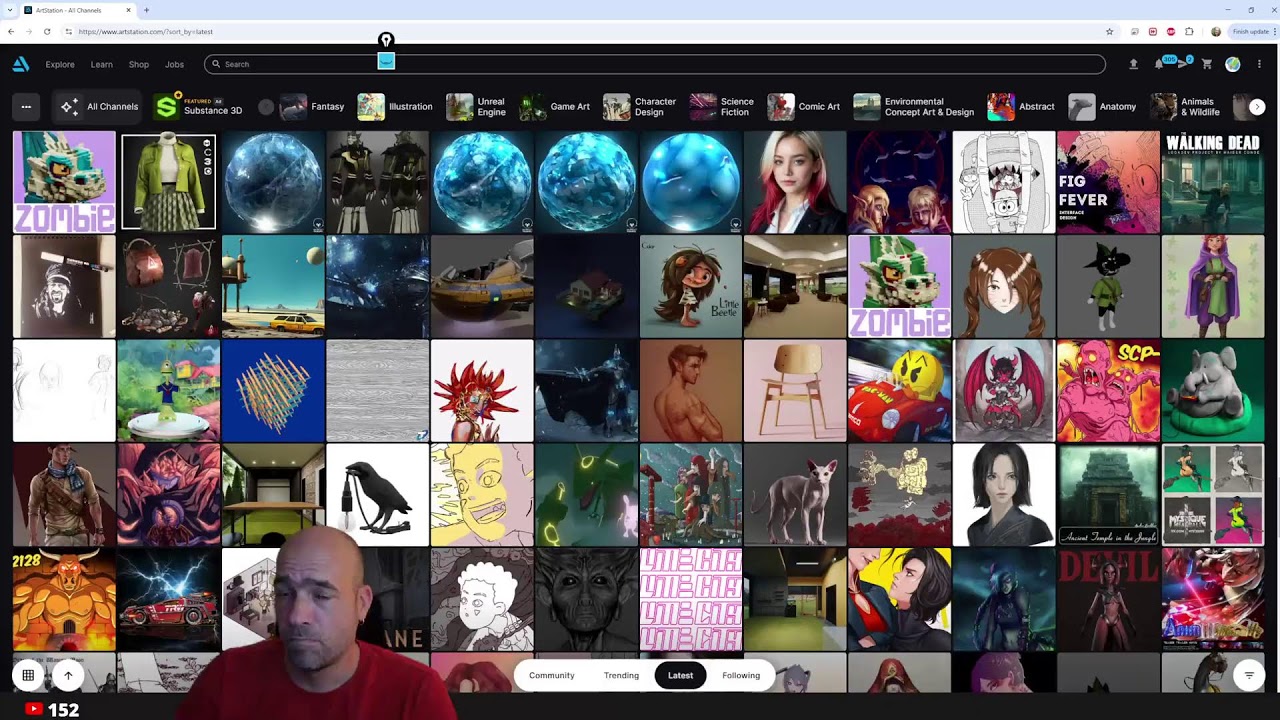
Task: Open the Chrome profile avatar
Action: (x=1216, y=31)
